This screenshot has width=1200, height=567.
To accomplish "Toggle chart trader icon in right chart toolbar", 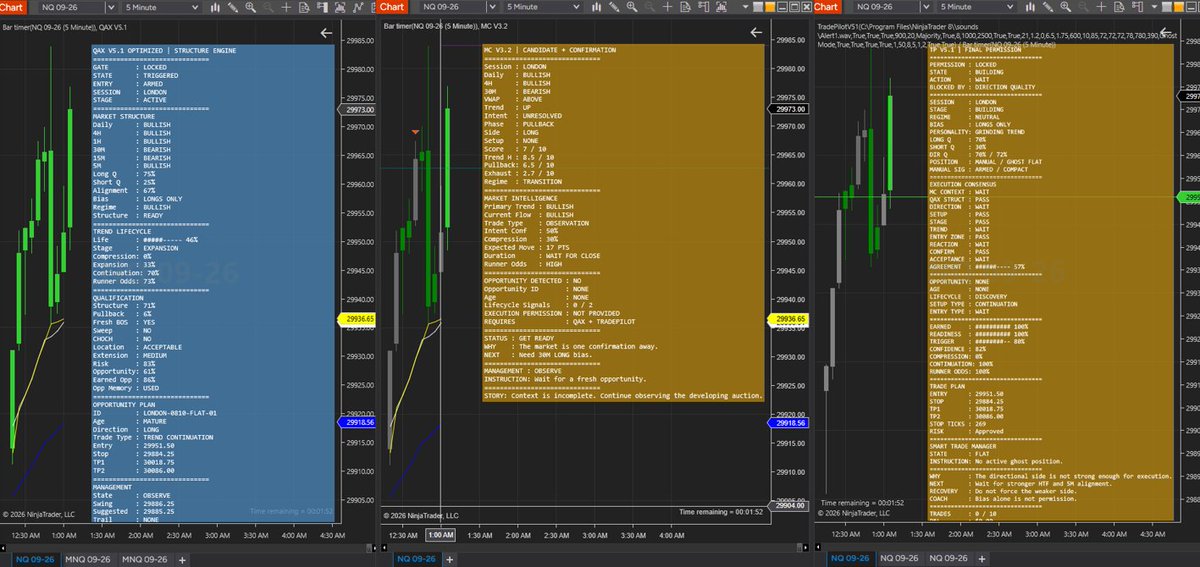I will [1137, 7].
